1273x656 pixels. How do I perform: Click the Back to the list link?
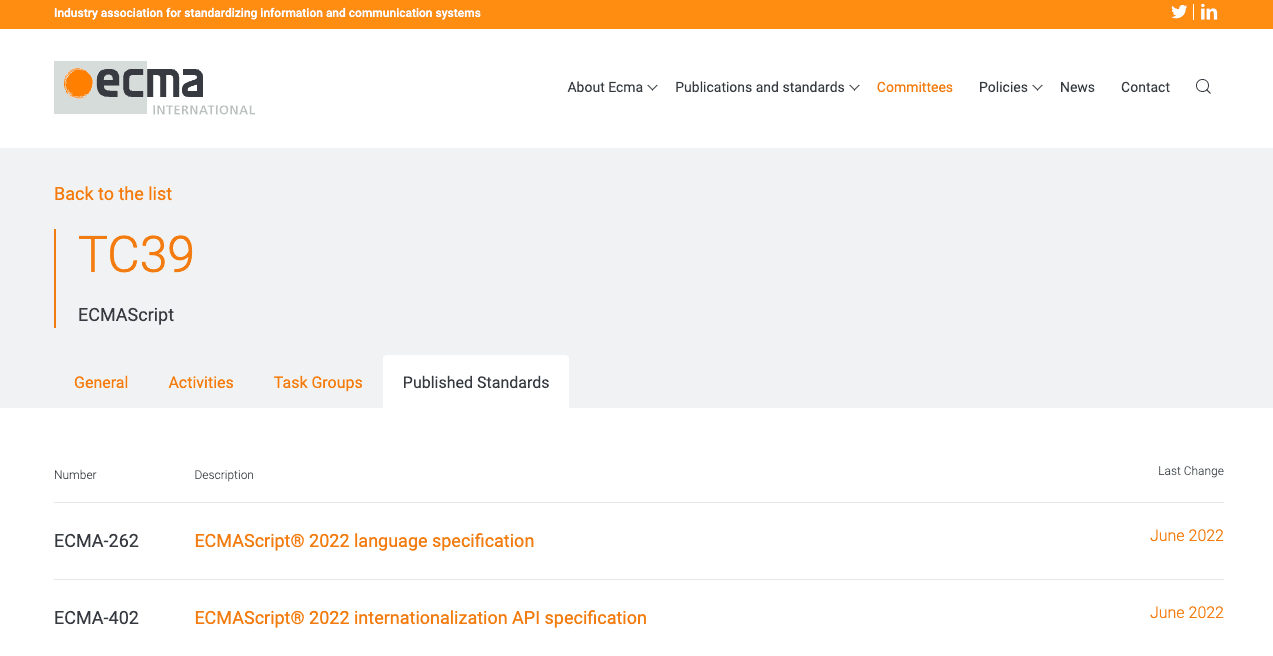113,194
